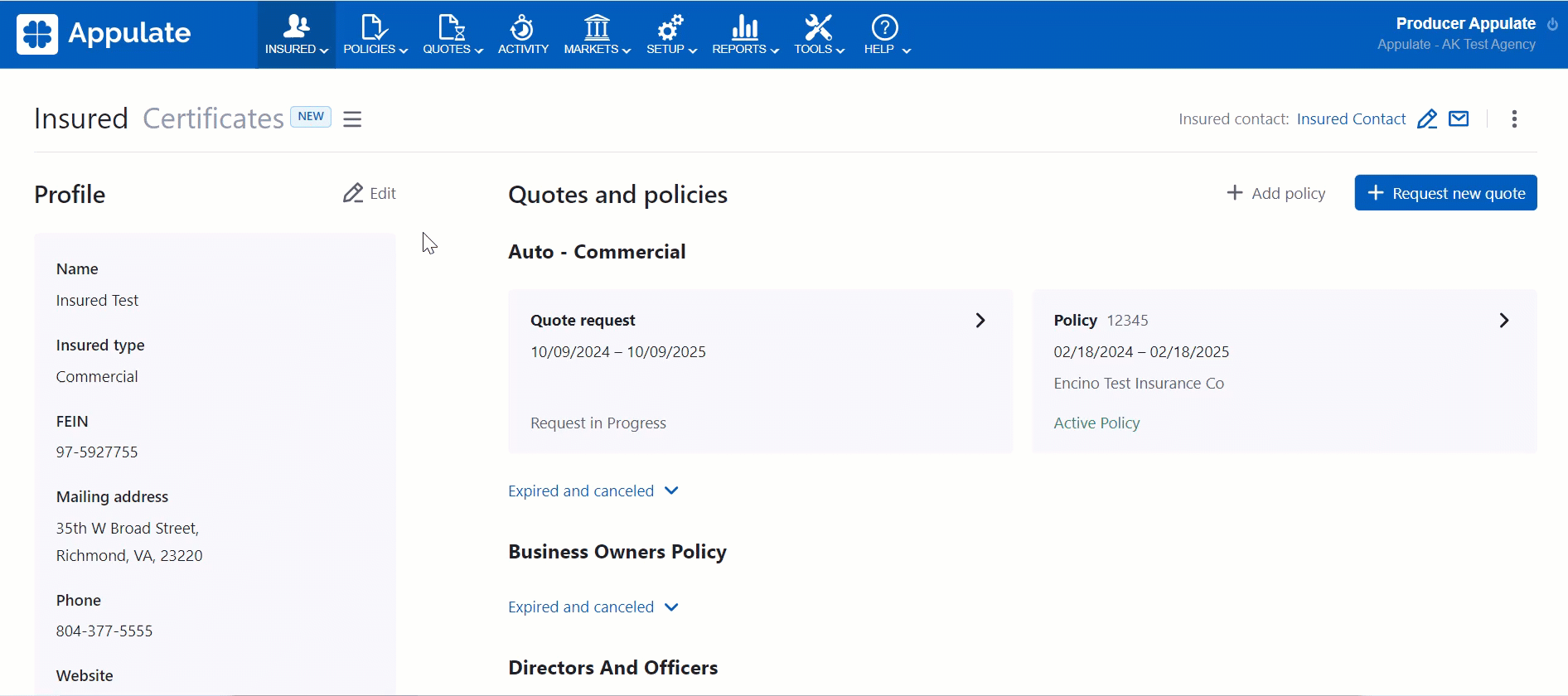Open the Tools menu

(819, 35)
